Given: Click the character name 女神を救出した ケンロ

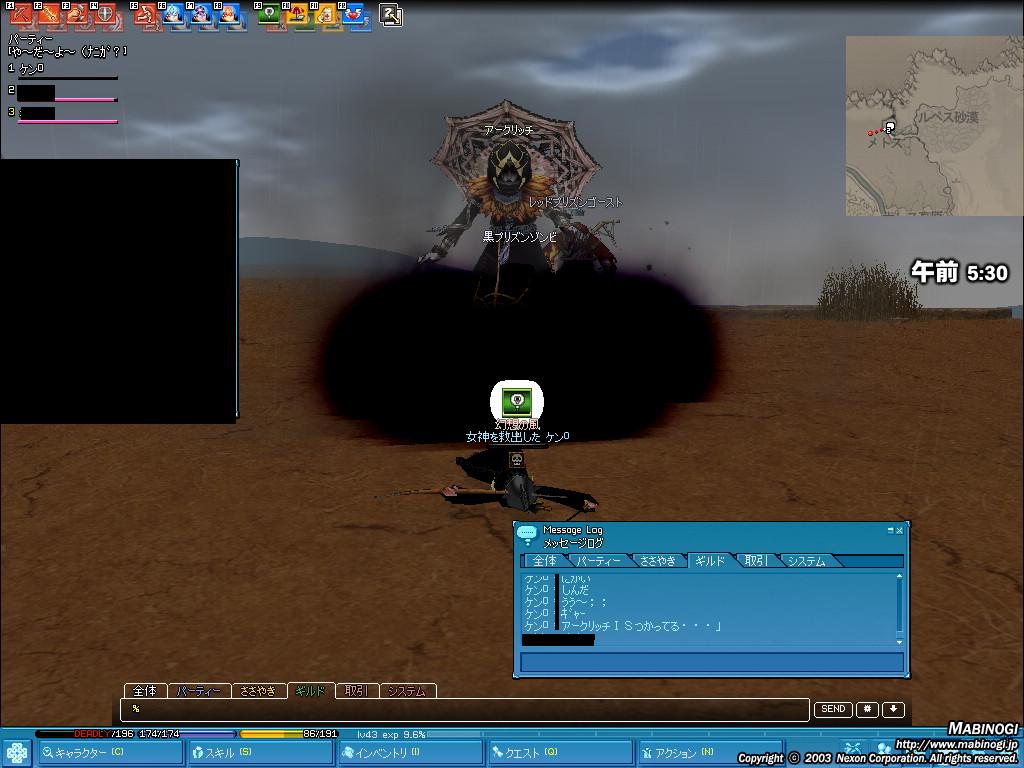Looking at the screenshot, I should pyautogui.click(x=517, y=436).
